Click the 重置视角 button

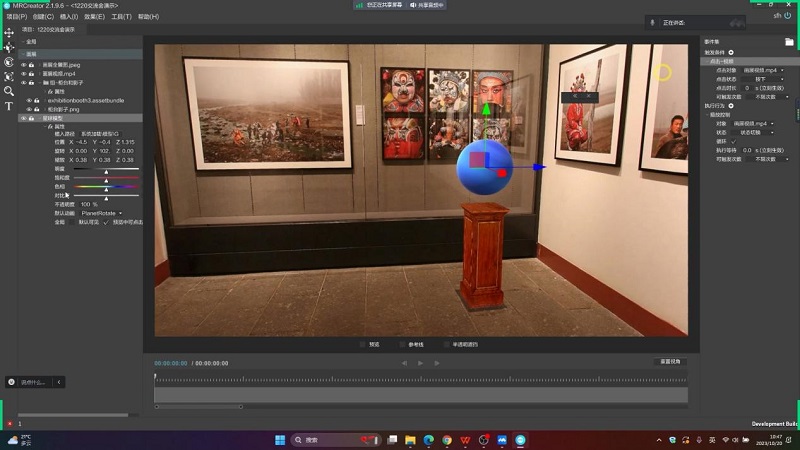pyautogui.click(x=670, y=361)
